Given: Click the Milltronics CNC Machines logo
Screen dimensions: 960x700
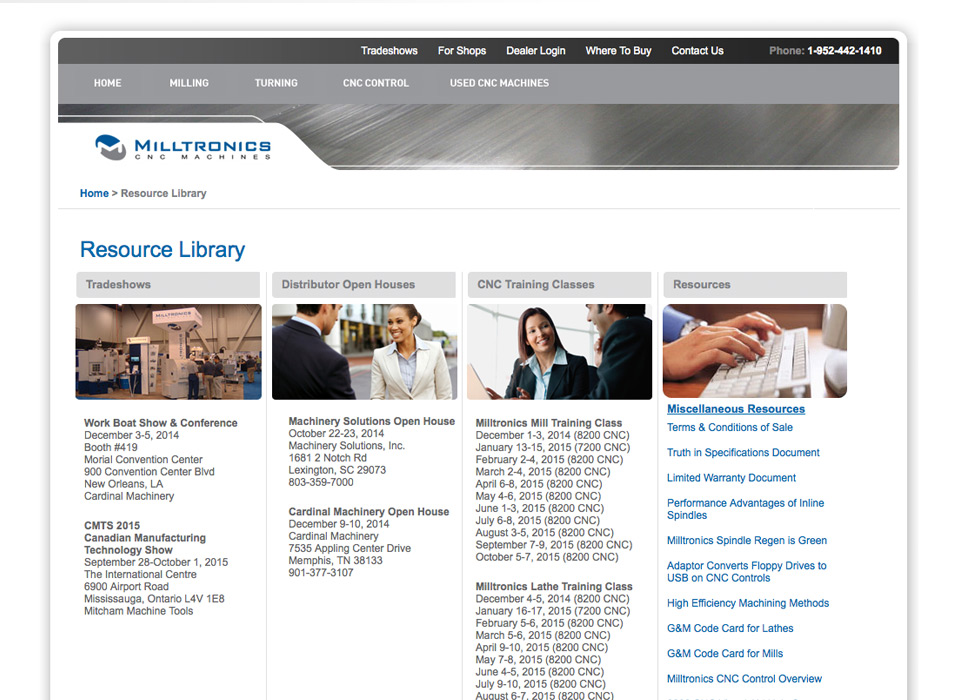Looking at the screenshot, I should pos(183,148).
